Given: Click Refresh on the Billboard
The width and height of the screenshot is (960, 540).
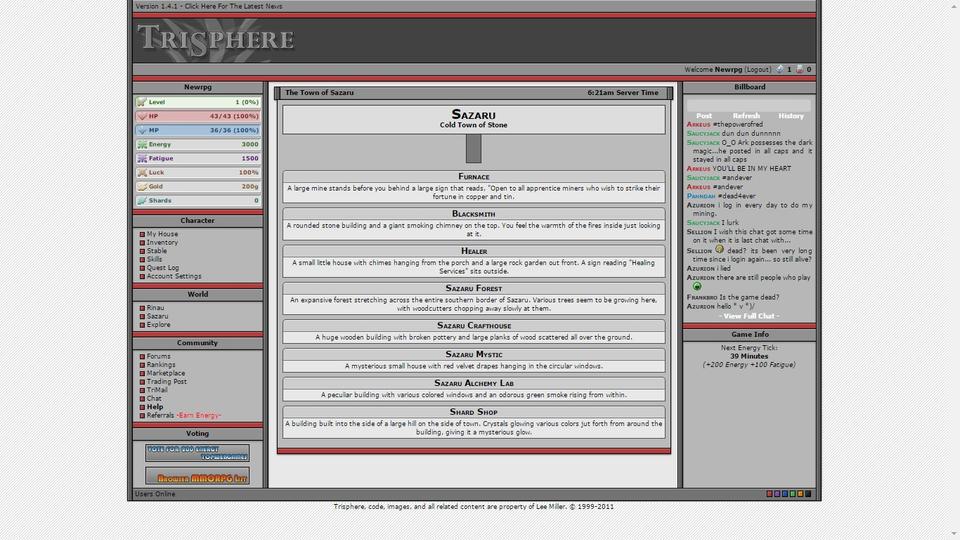Looking at the screenshot, I should click(x=746, y=116).
